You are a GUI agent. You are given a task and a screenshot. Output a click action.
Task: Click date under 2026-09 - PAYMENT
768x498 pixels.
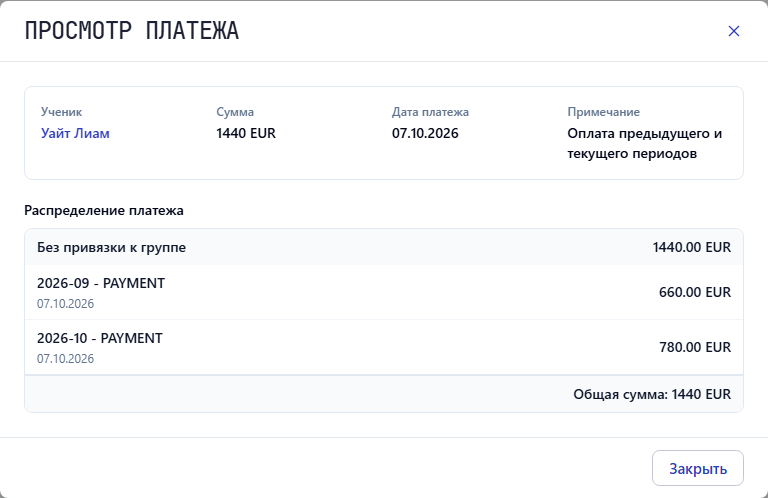click(65, 304)
